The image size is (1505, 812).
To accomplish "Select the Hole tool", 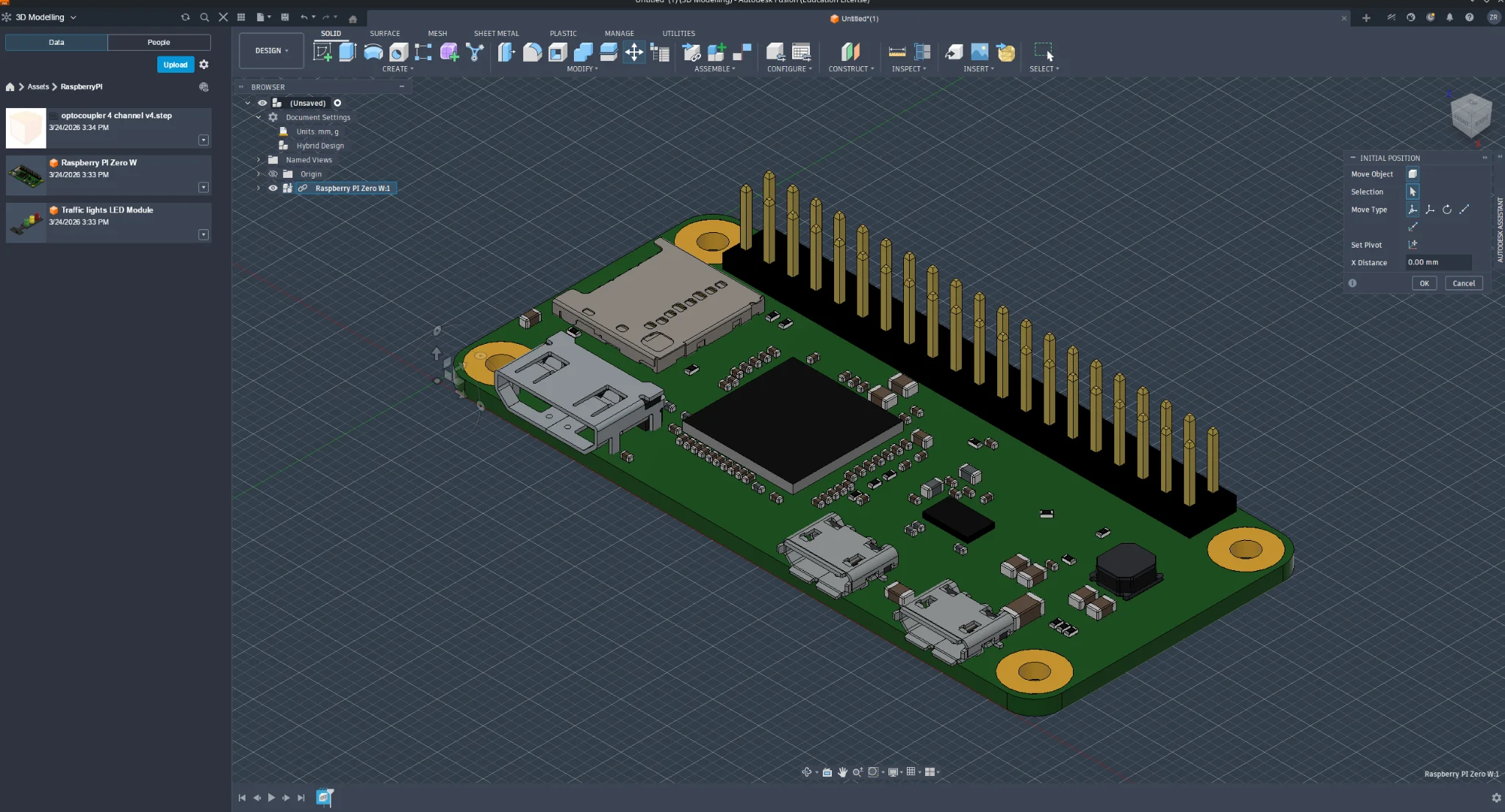I will tap(398, 51).
